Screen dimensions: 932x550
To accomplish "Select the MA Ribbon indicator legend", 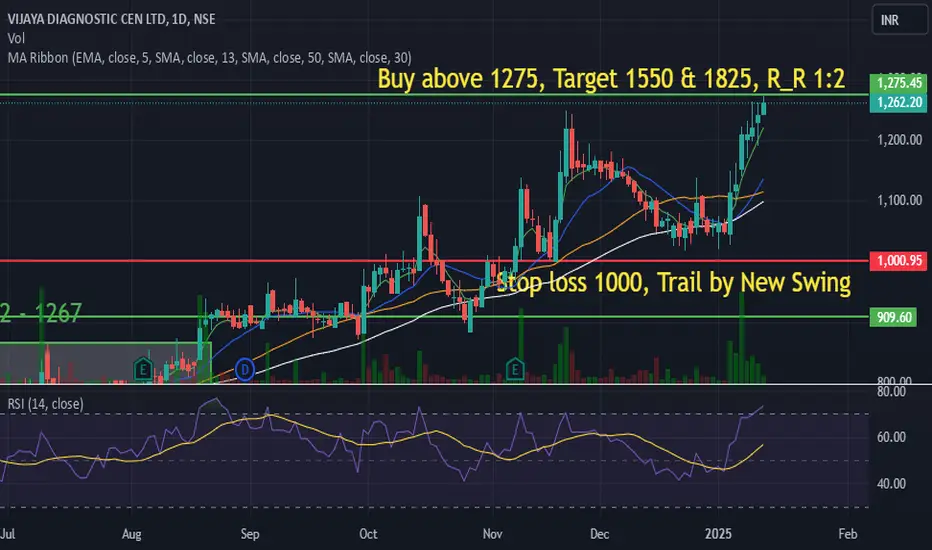I will (x=209, y=58).
